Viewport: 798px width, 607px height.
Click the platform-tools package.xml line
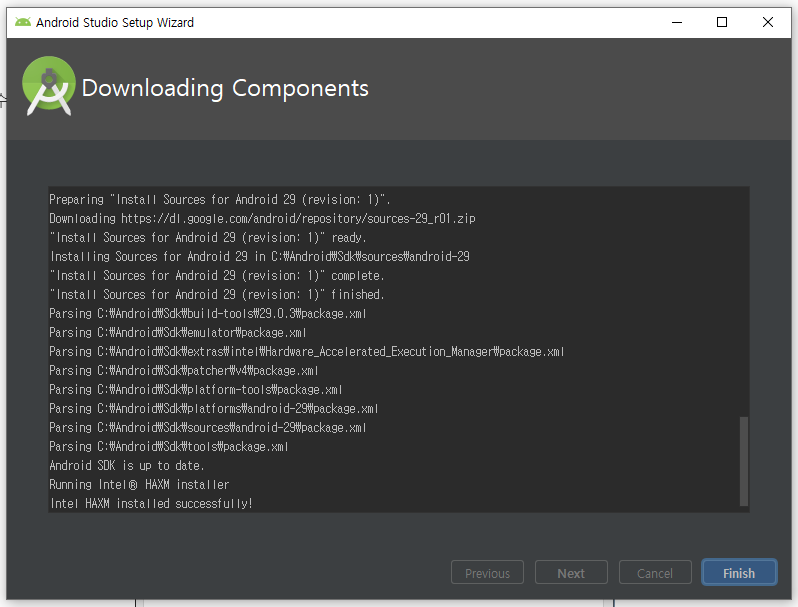(x=196, y=389)
